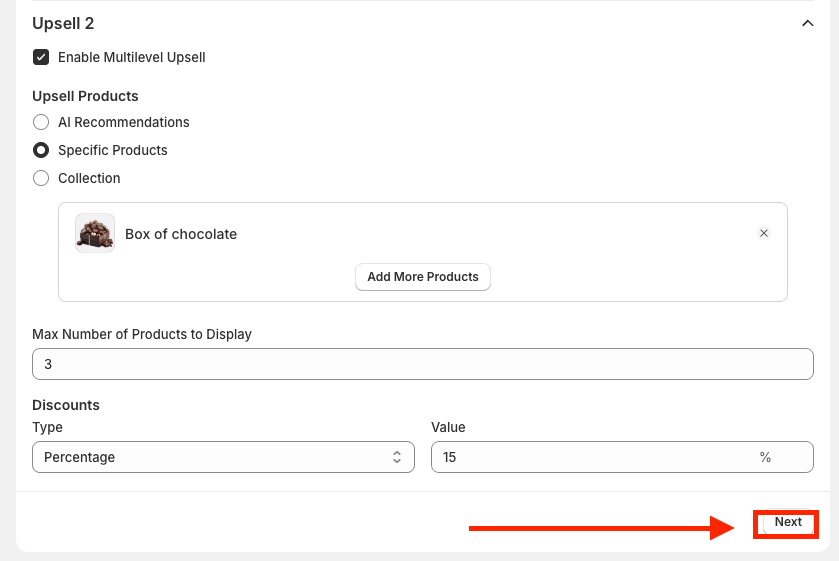The height and width of the screenshot is (561, 839).
Task: Click the Discounts section heading
Action: [x=66, y=405]
